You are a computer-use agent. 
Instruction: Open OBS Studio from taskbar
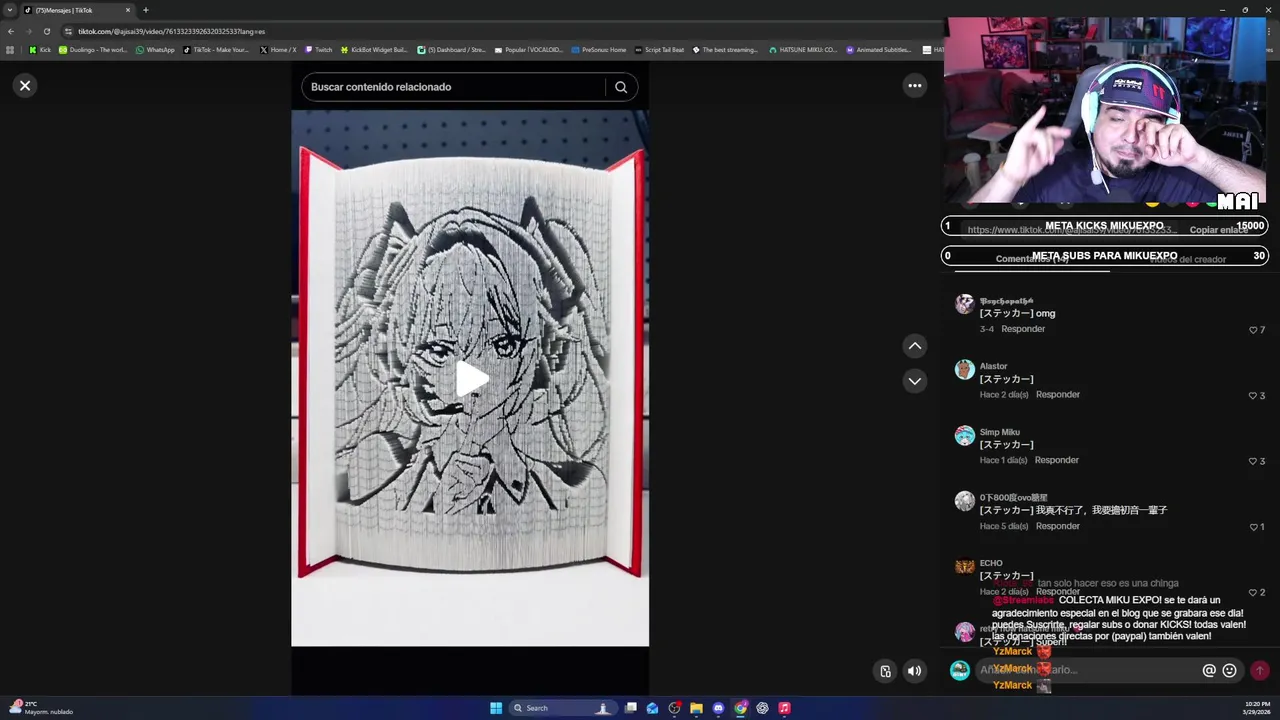(674, 708)
